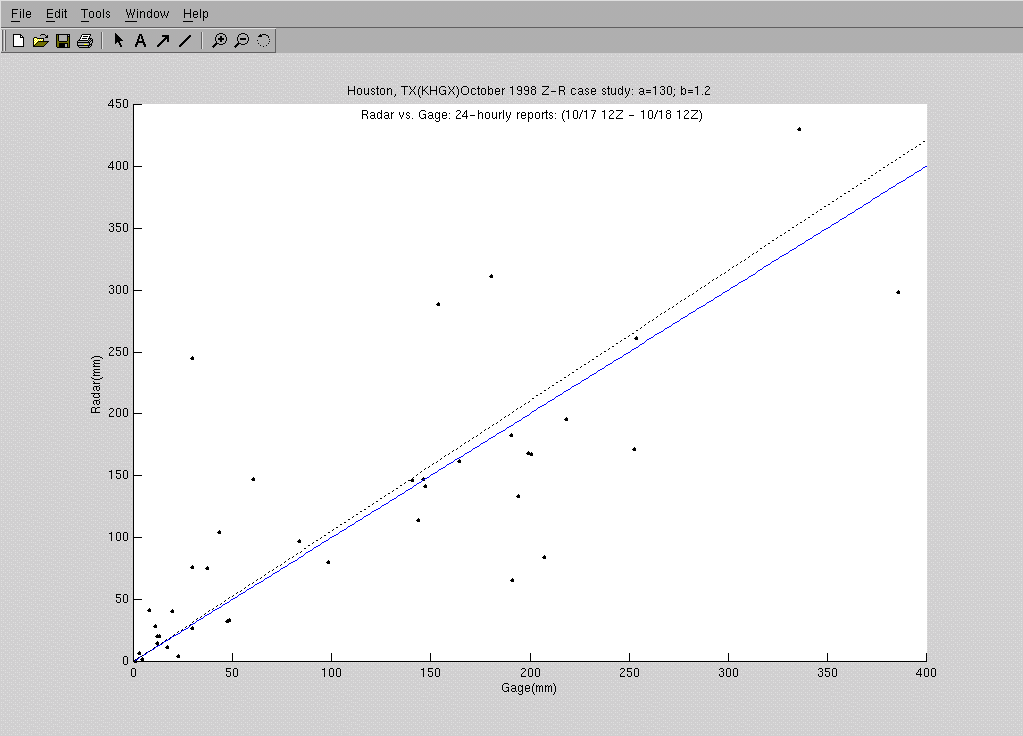1023x736 pixels.
Task: Select the Edit Plot arrow pointer tool
Action: (118, 40)
